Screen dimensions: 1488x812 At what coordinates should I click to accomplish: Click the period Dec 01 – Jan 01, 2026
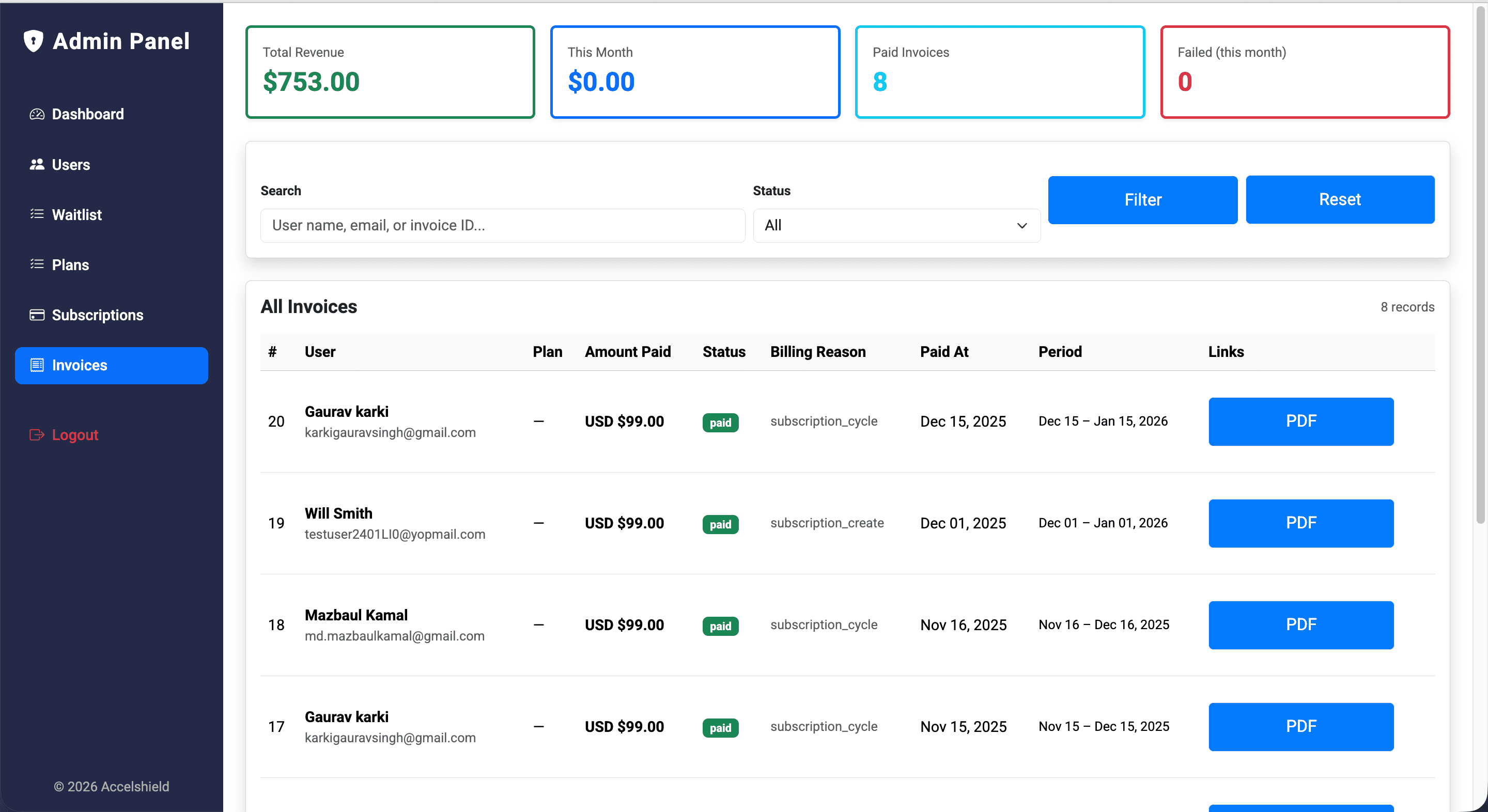[x=1103, y=523]
